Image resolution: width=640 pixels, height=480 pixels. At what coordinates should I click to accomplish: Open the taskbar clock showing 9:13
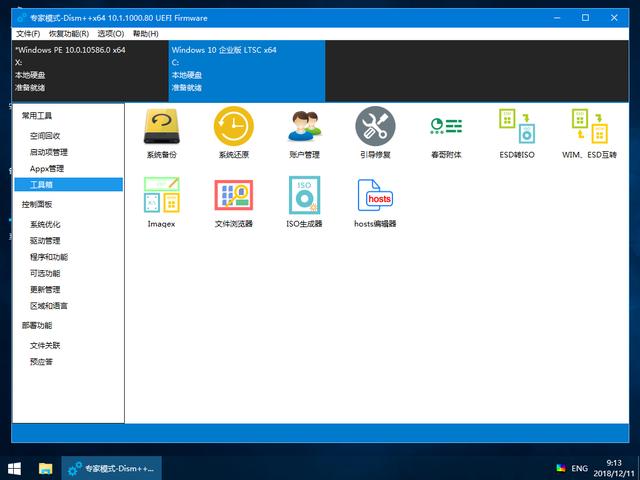coord(614,468)
